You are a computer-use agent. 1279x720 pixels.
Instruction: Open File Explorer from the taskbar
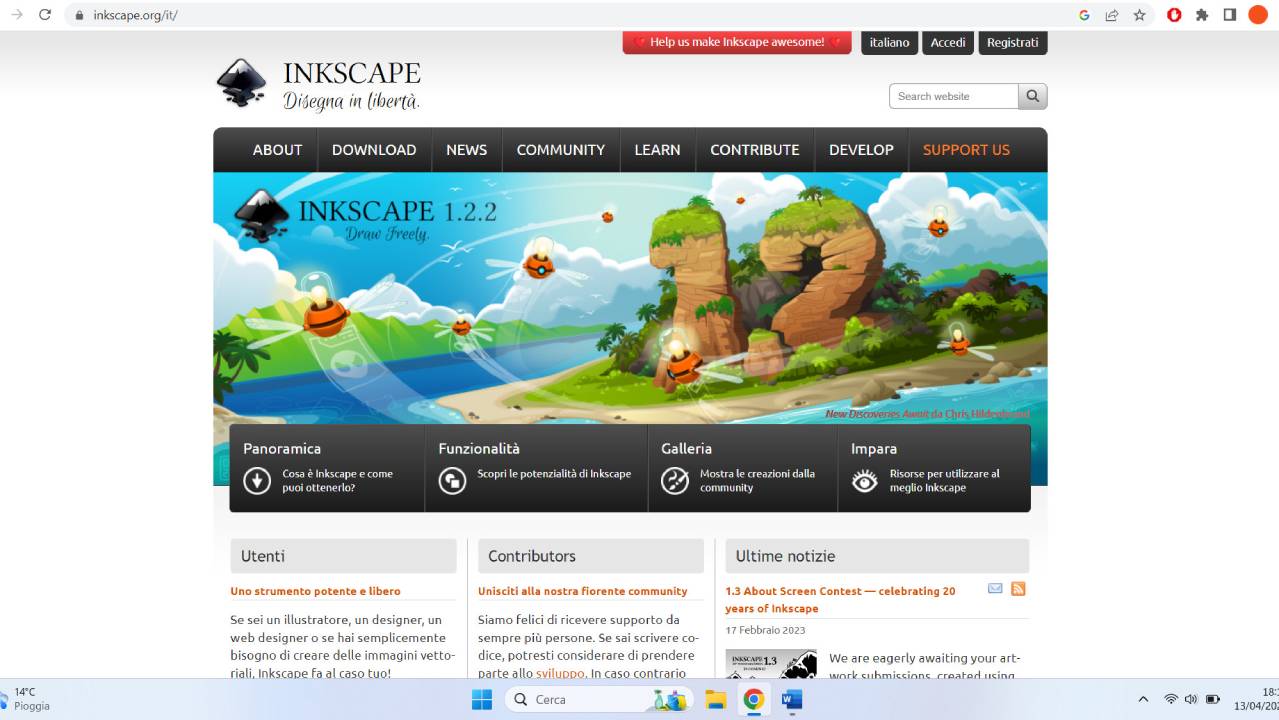[715, 699]
